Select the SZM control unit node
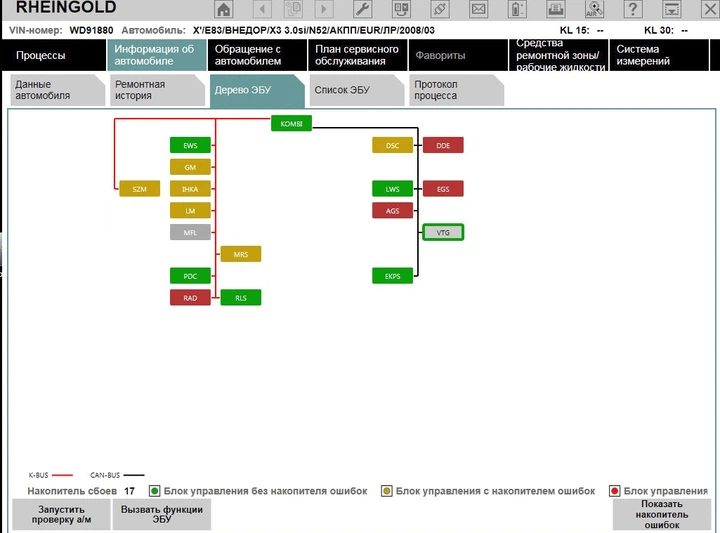The height and width of the screenshot is (533, 720). [x=140, y=189]
